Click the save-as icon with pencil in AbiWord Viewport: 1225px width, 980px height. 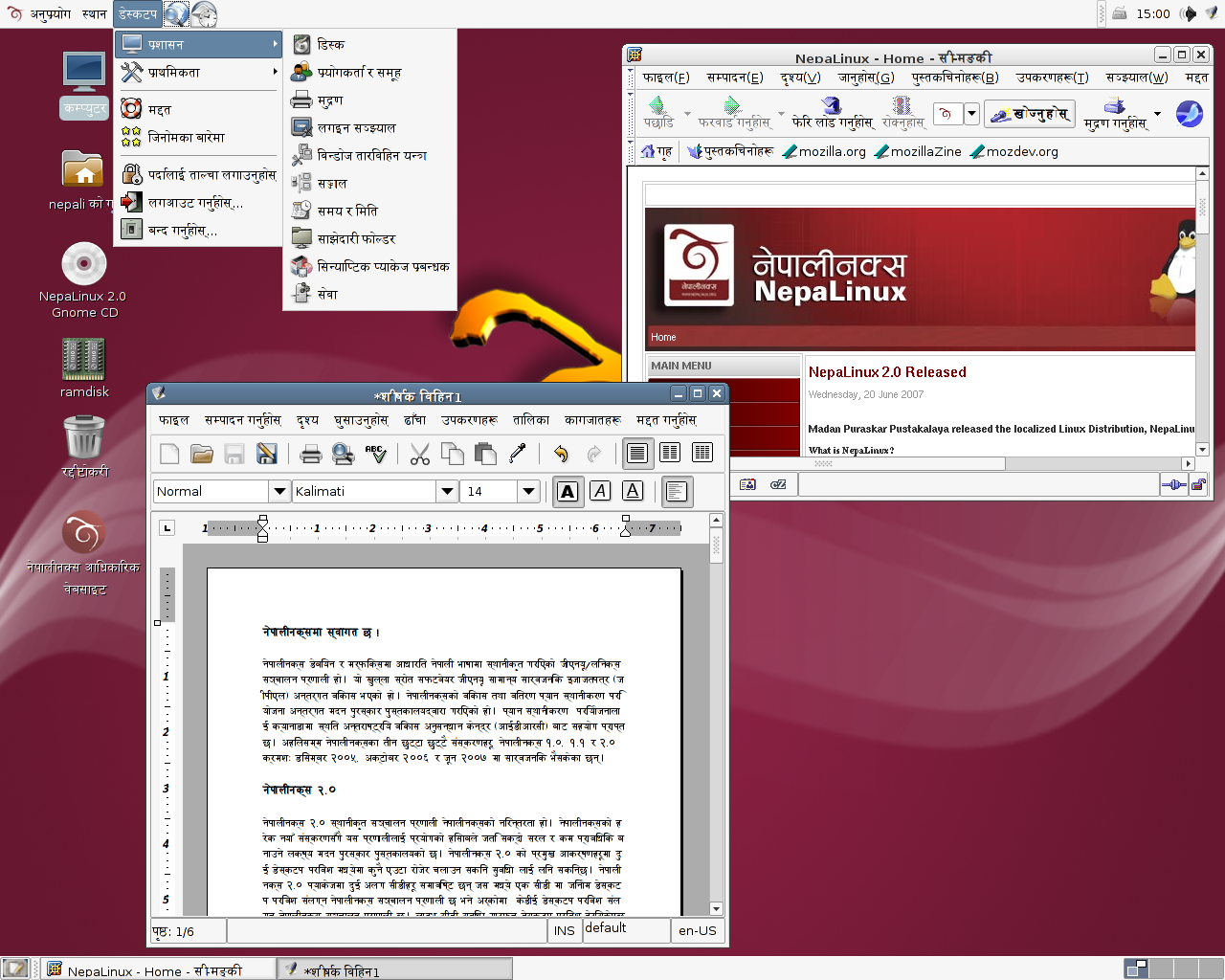[267, 454]
